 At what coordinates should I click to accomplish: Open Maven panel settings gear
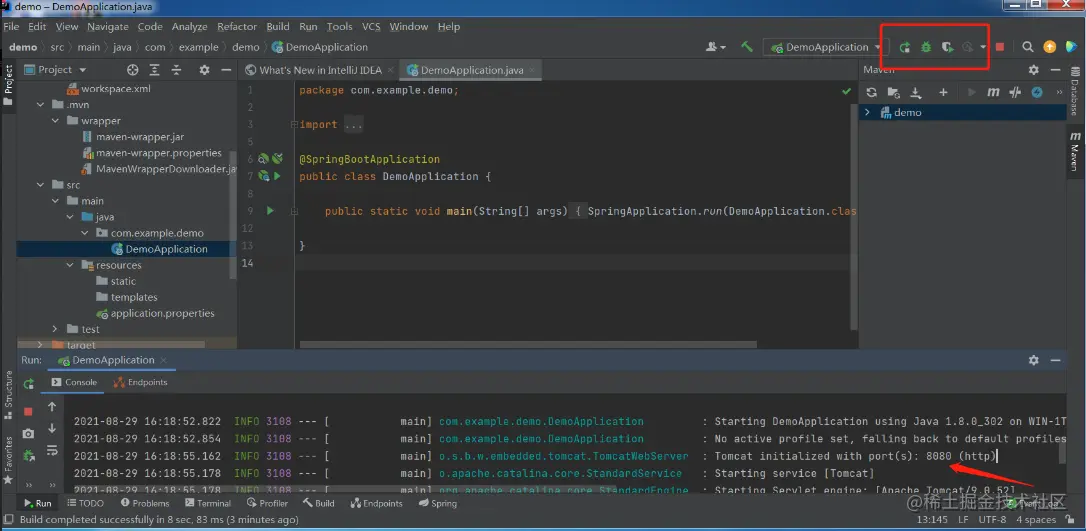click(1033, 70)
